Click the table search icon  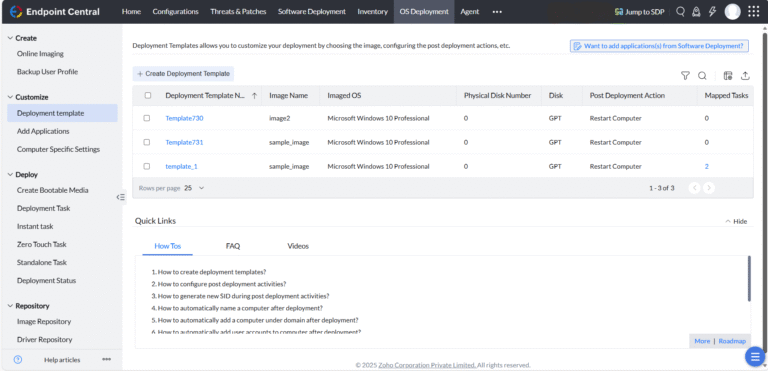tap(702, 75)
